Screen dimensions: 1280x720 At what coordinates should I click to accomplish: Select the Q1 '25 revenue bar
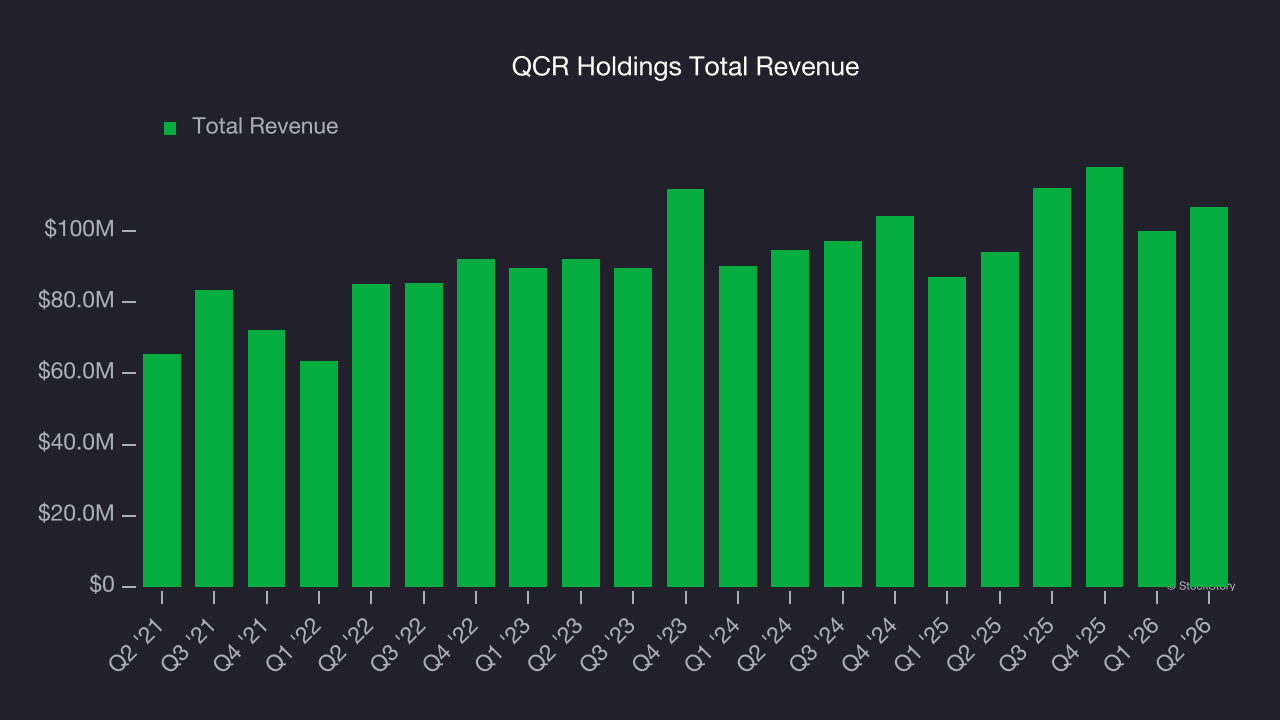pyautogui.click(x=947, y=432)
